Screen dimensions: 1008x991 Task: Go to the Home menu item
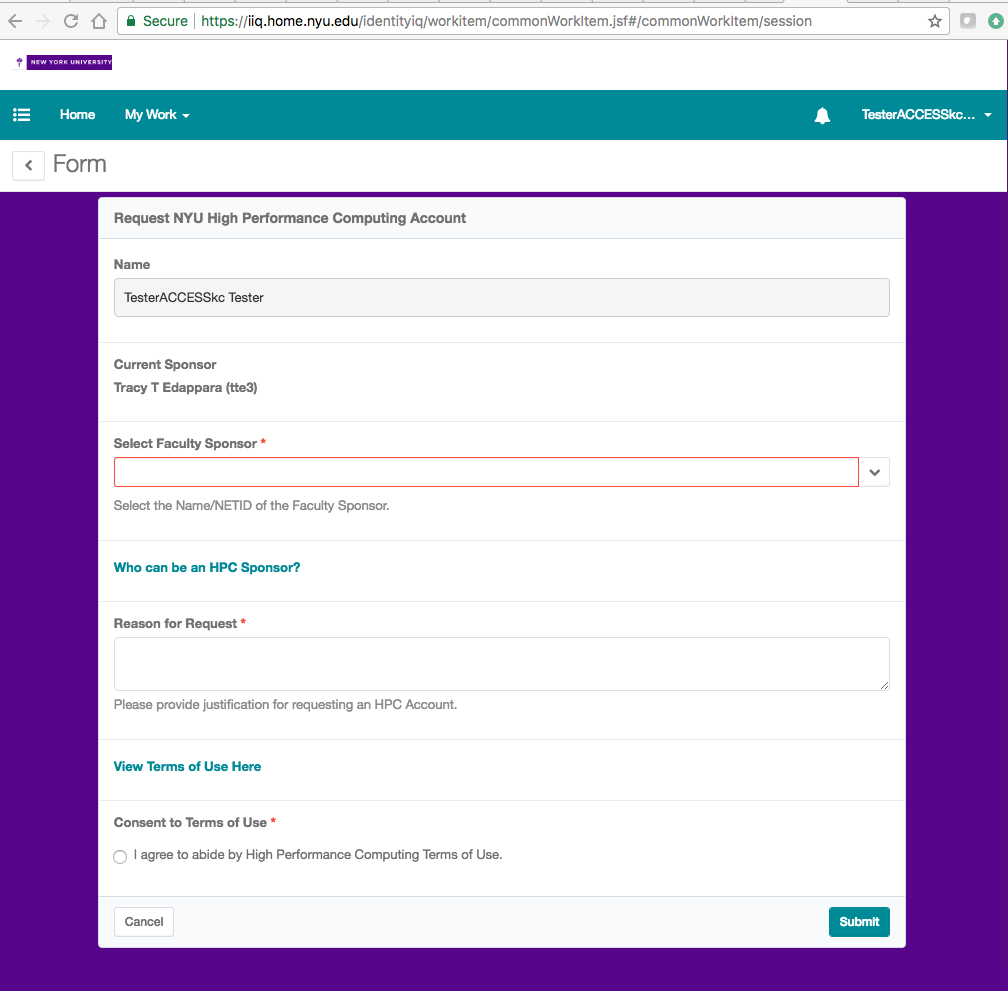[77, 115]
